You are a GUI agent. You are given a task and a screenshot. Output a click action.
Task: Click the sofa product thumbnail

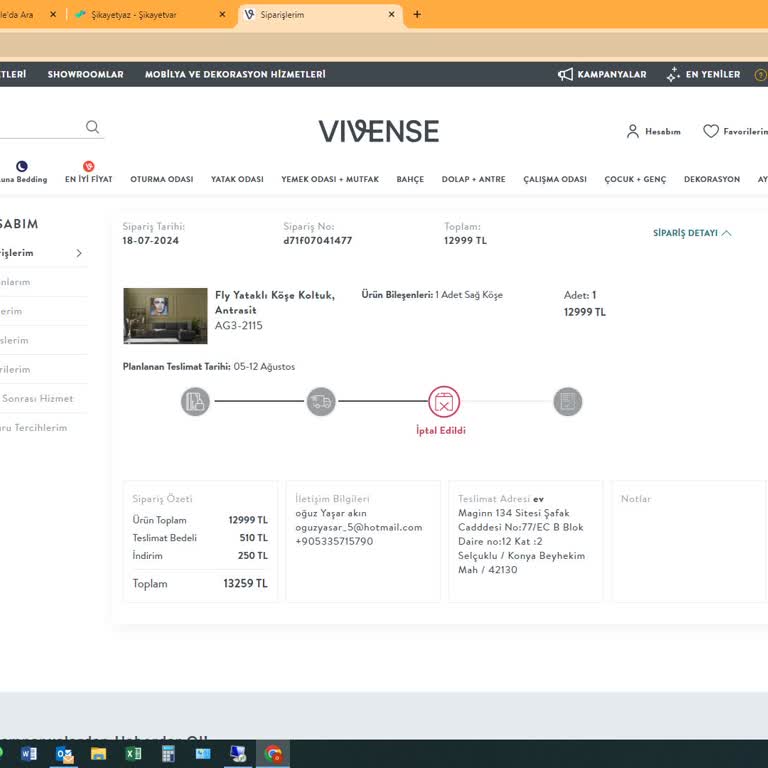tap(165, 316)
